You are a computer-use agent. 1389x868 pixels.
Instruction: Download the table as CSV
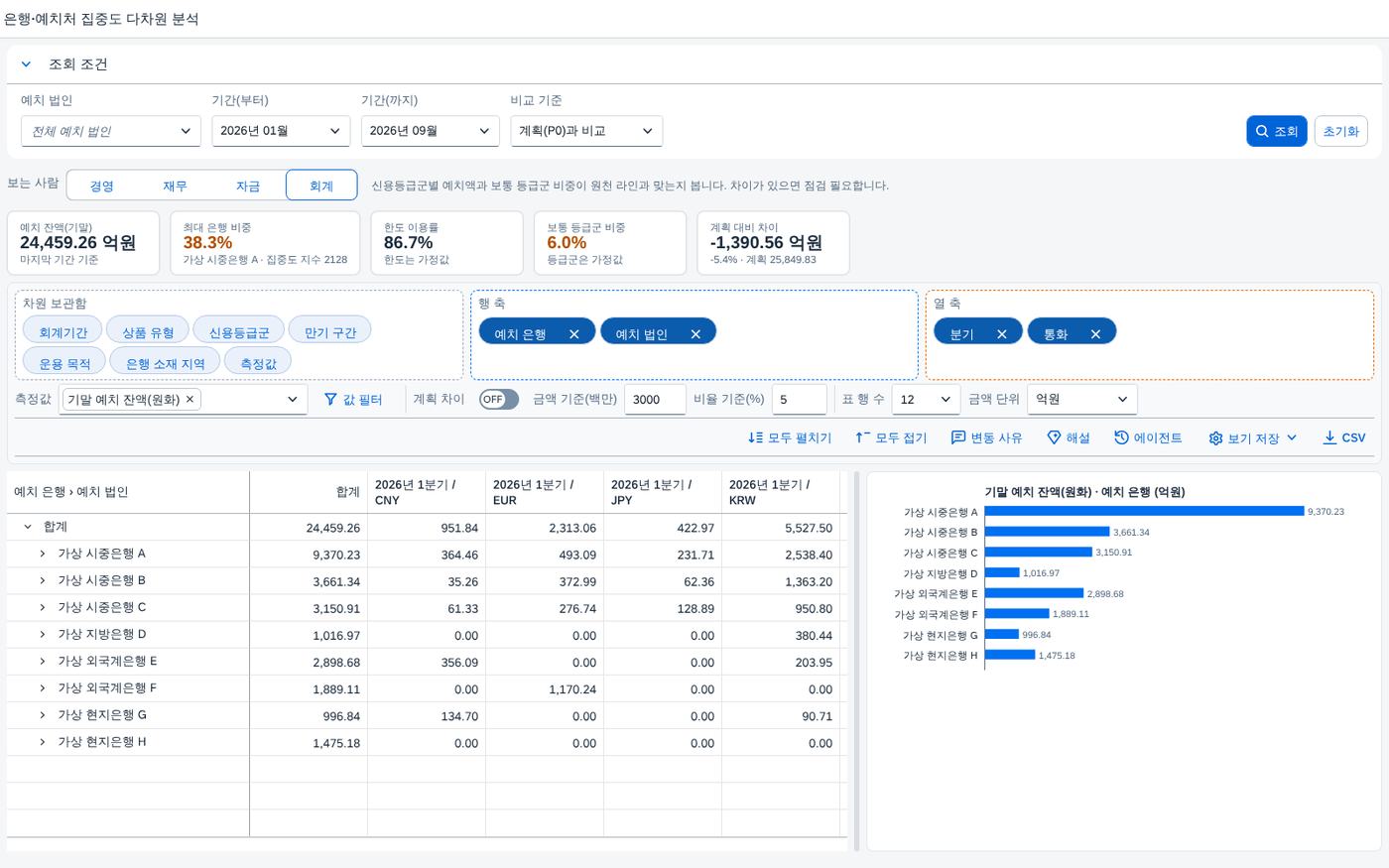1344,437
